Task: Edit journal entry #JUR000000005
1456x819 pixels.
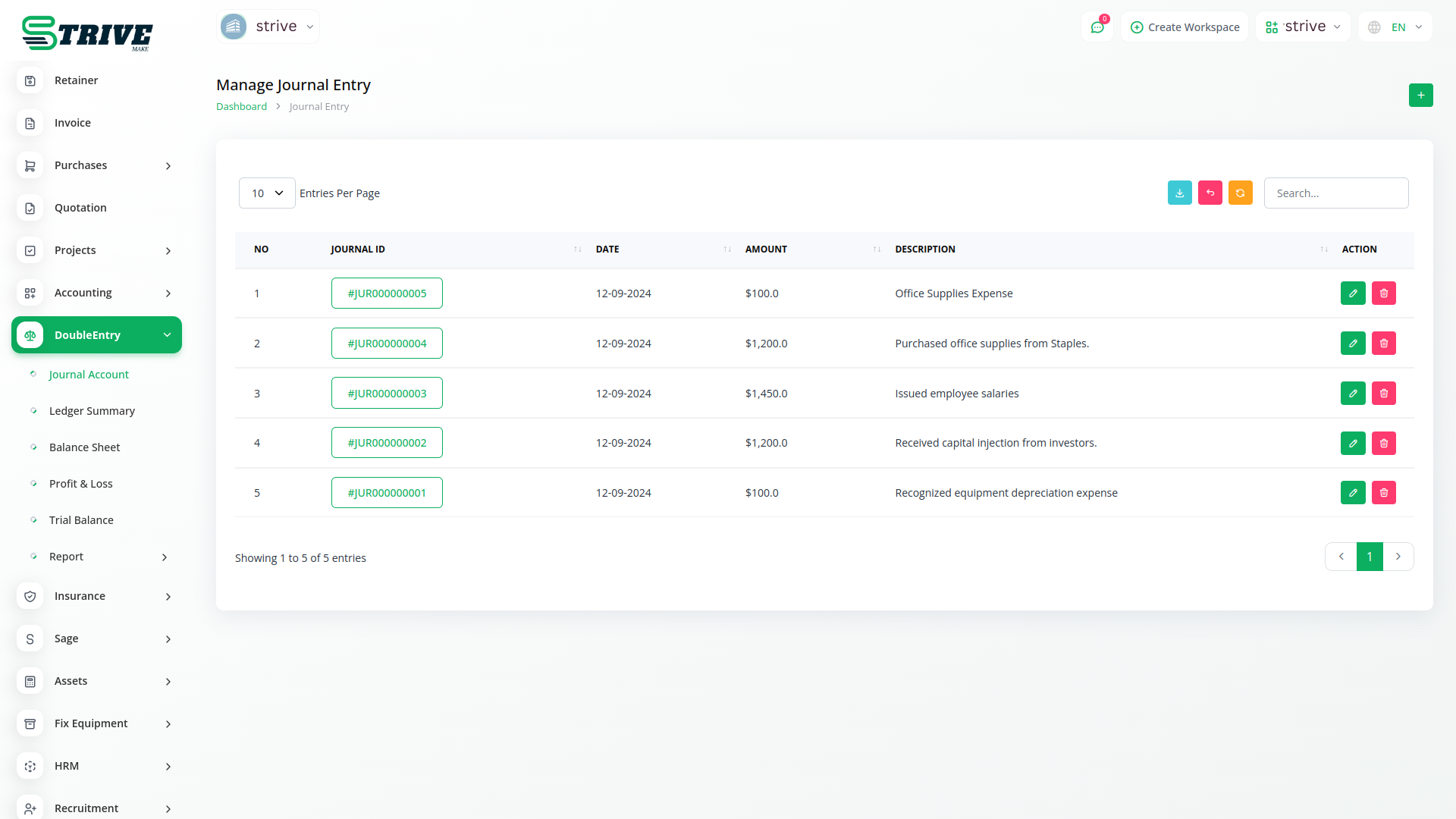Action: 1352,293
